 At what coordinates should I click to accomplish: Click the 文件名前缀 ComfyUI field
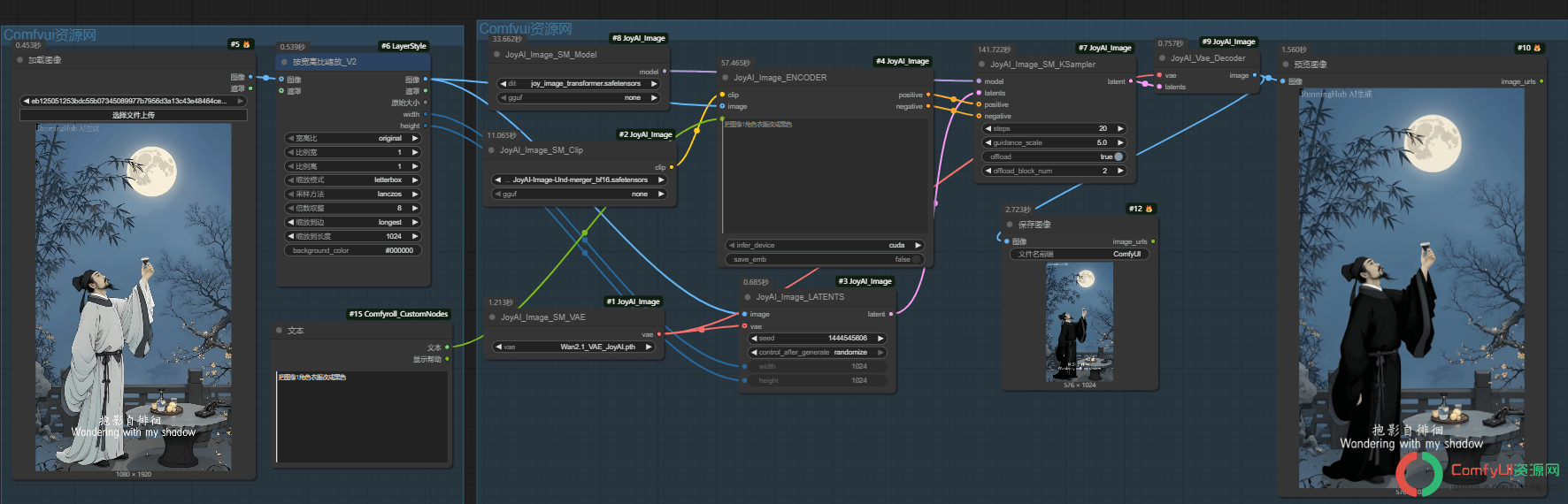pos(1079,254)
